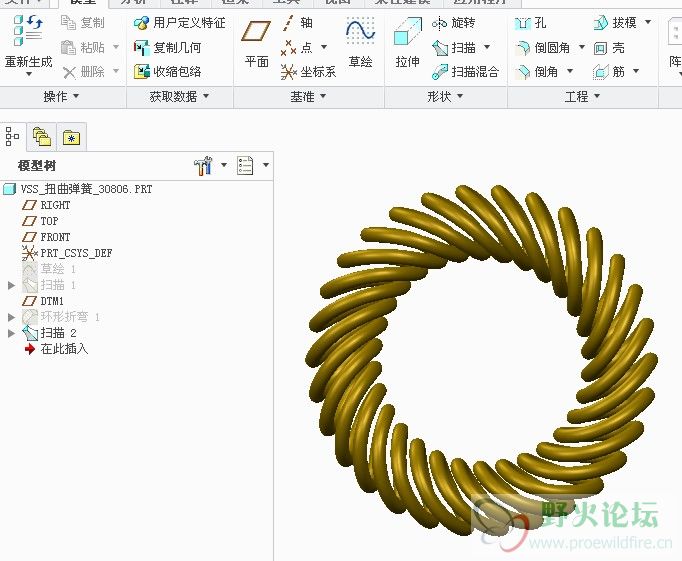Image resolution: width=682 pixels, height=561 pixels.
Task: Click the Delete (删除) button
Action: (x=84, y=71)
